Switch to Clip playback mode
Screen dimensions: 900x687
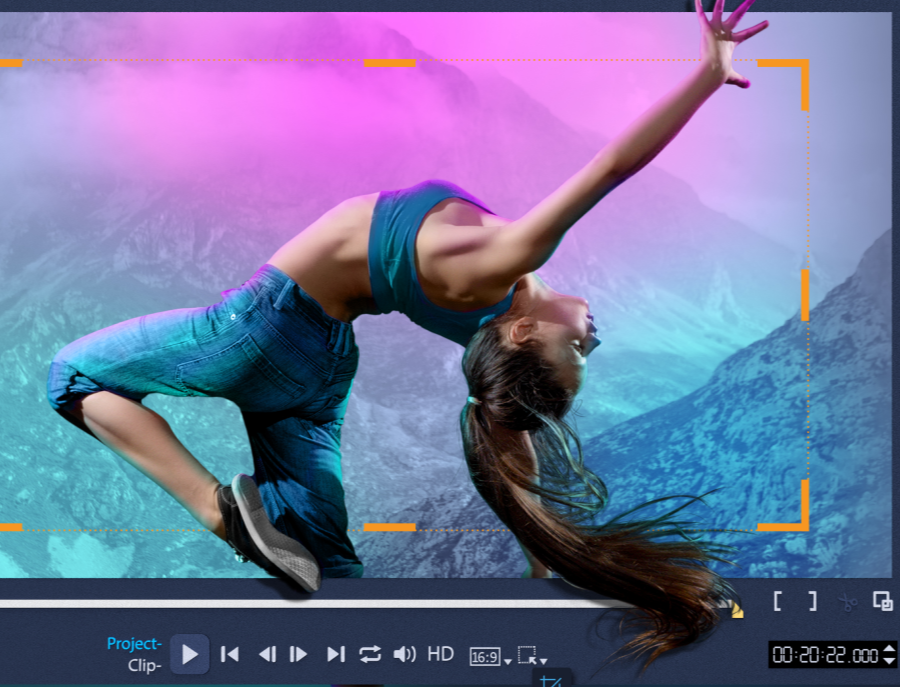coord(145,666)
